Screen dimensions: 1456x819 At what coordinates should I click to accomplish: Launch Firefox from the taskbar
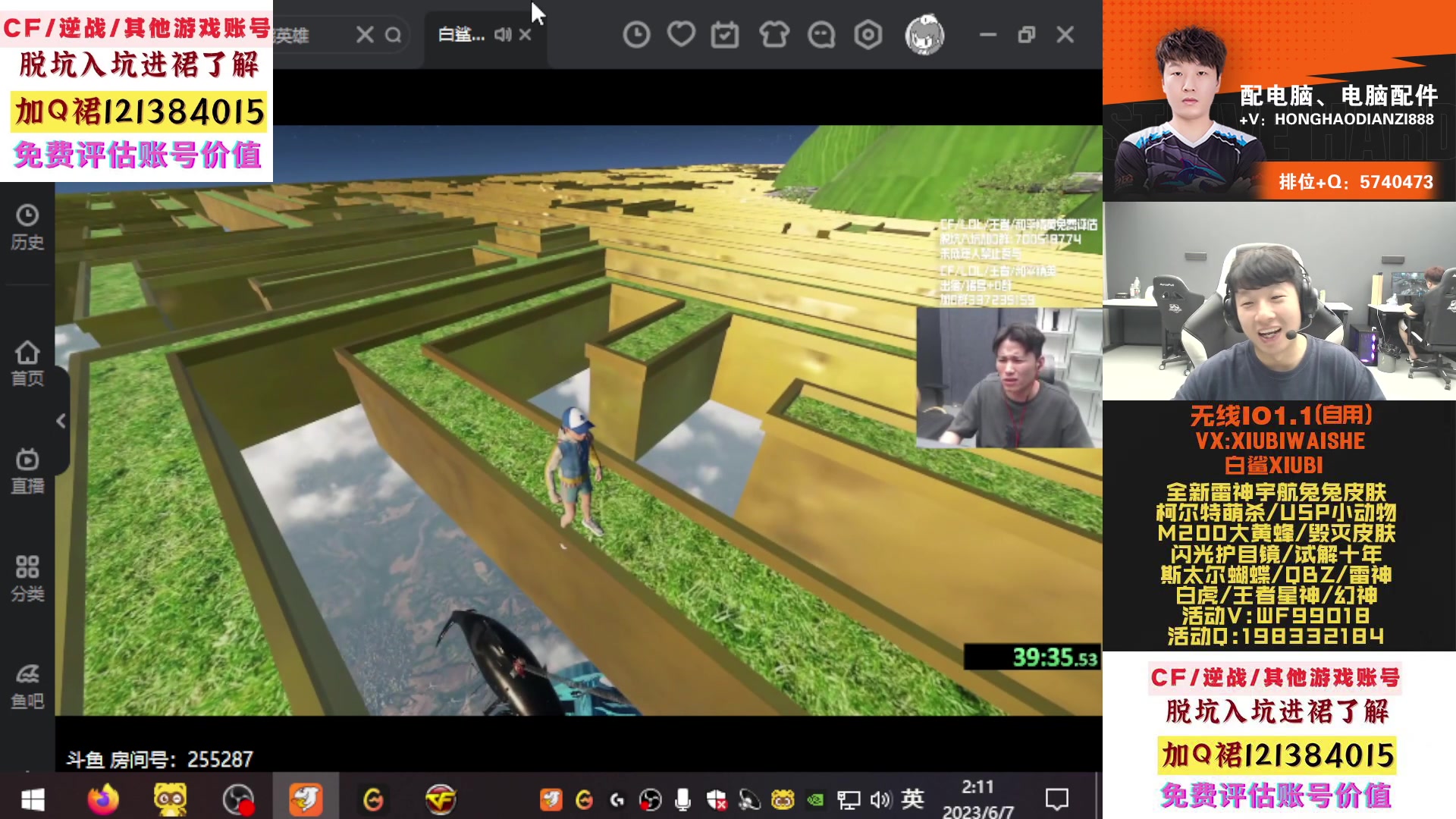pos(103,799)
